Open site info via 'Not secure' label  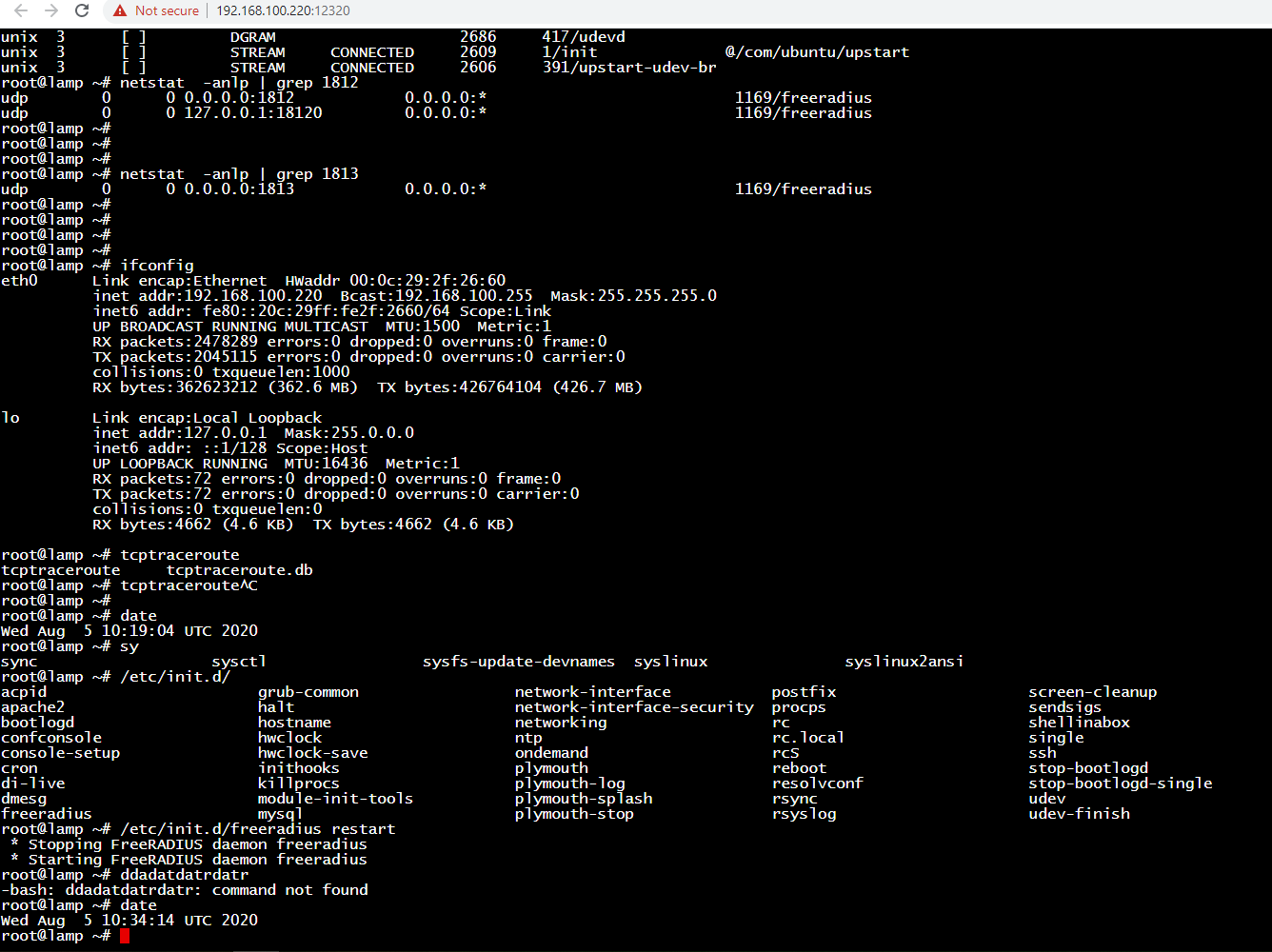pos(167,10)
